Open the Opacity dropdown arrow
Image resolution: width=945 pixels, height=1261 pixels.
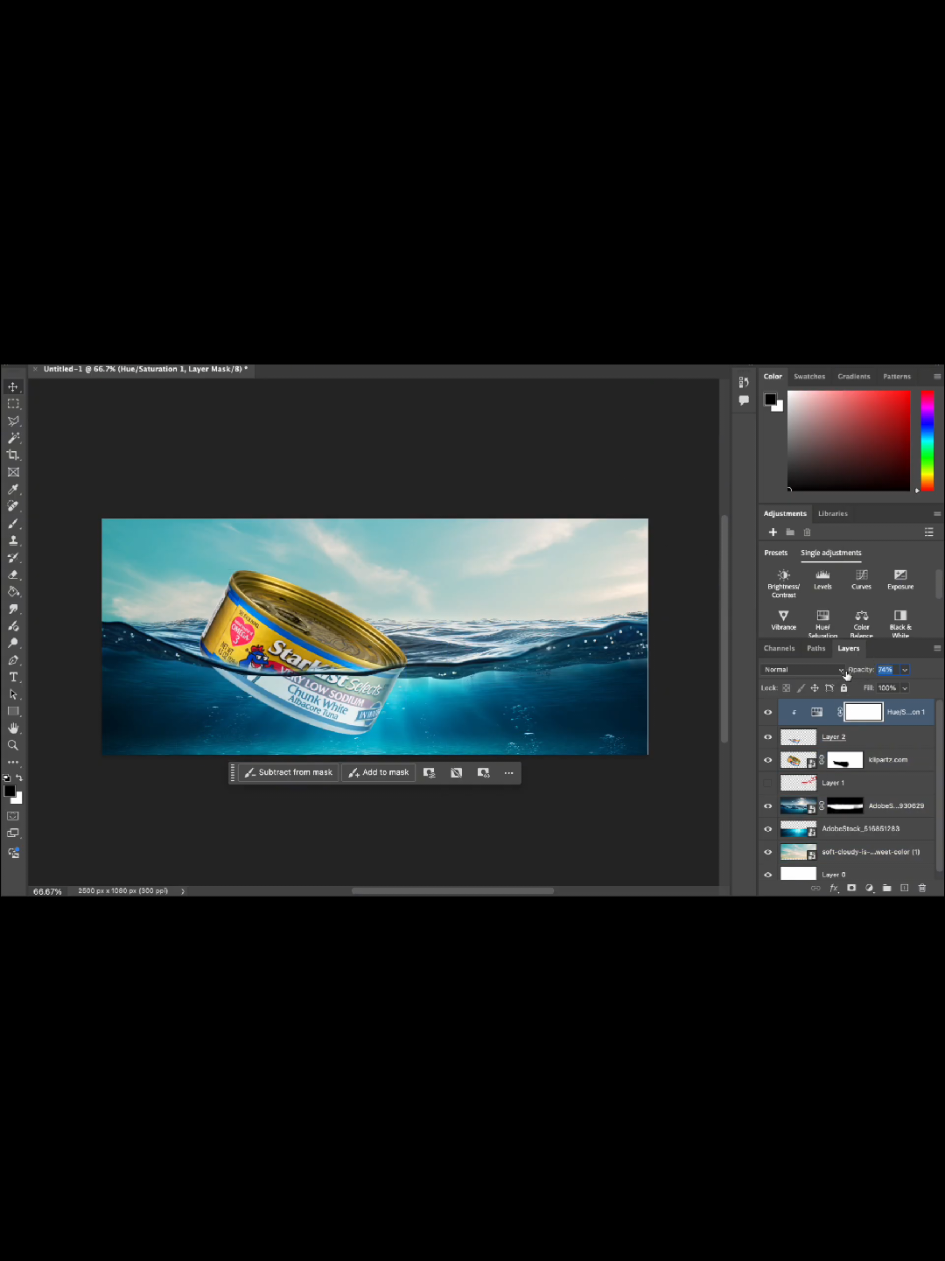click(905, 670)
